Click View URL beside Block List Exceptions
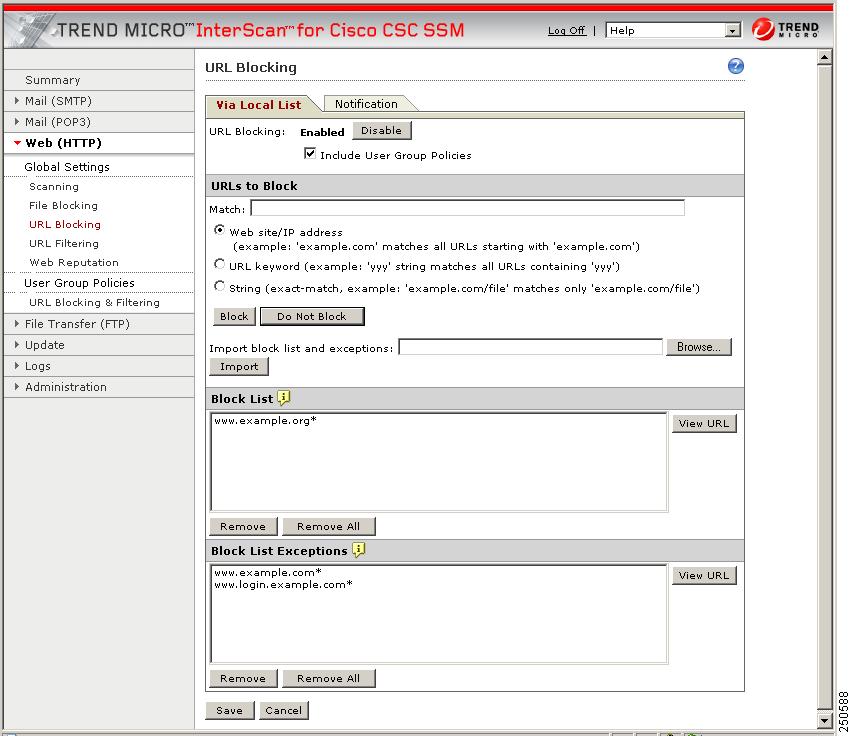 [x=704, y=575]
